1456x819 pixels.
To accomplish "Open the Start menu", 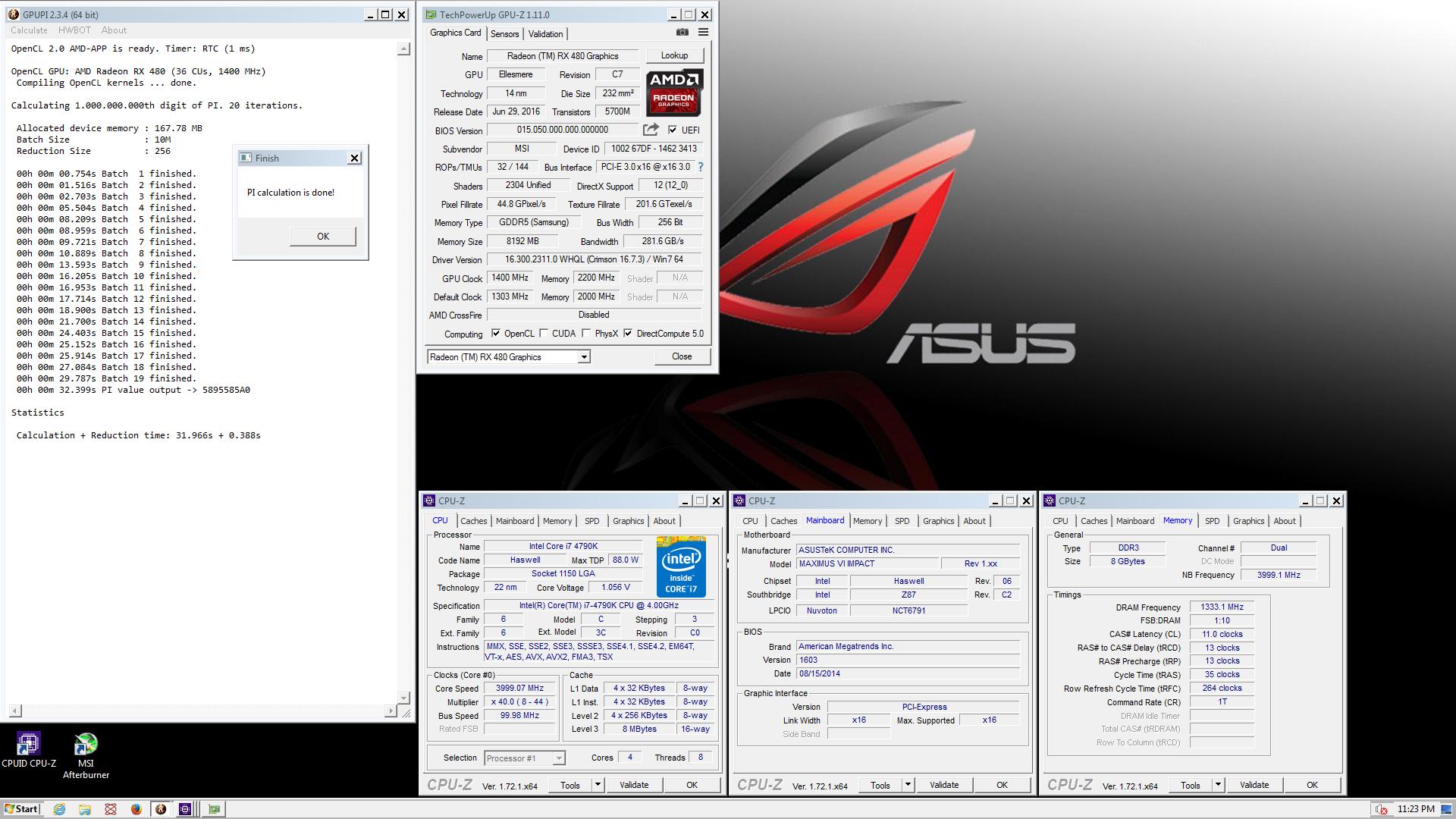I will (20, 809).
